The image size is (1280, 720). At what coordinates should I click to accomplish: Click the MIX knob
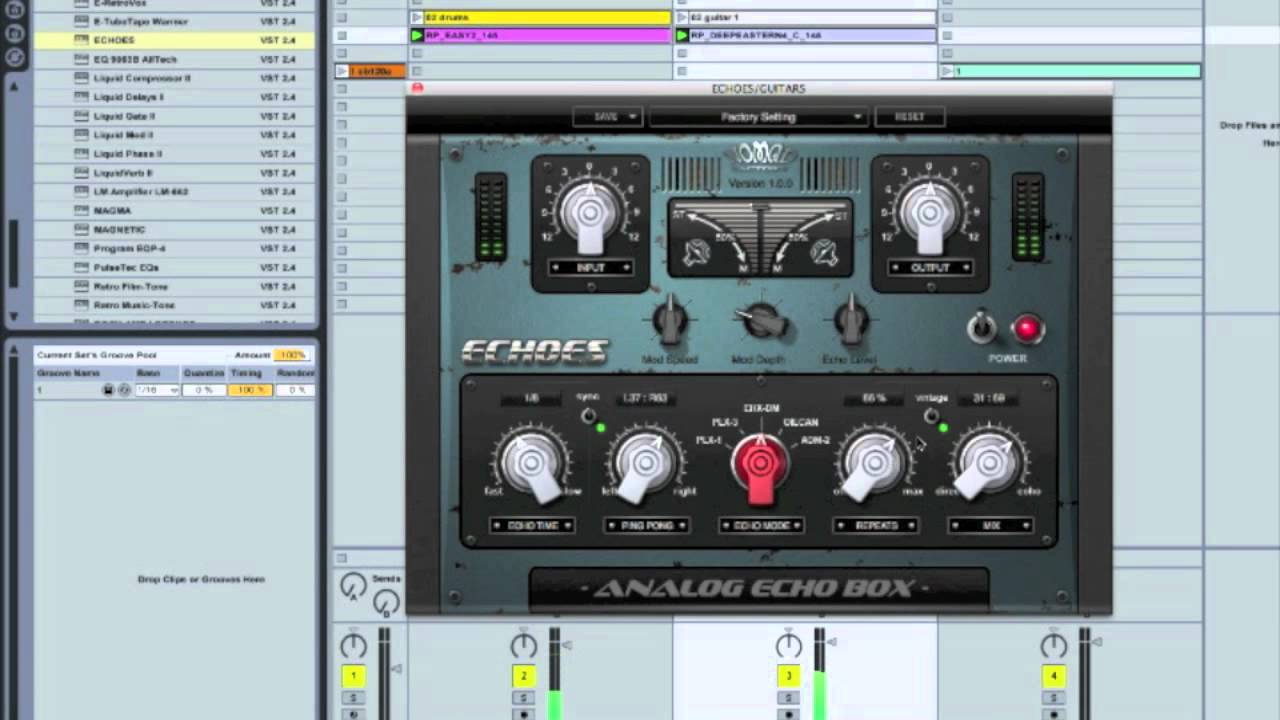point(989,464)
